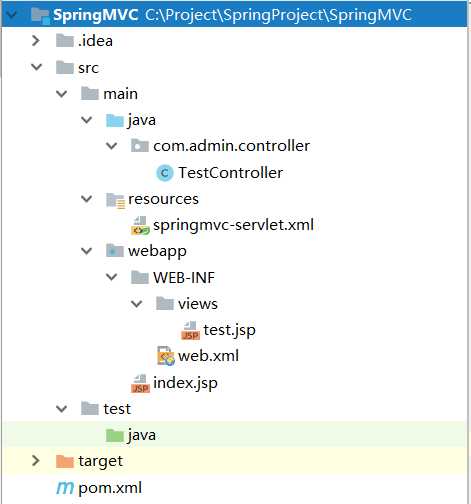
Task: Select the .idea row label
Action: point(95,41)
